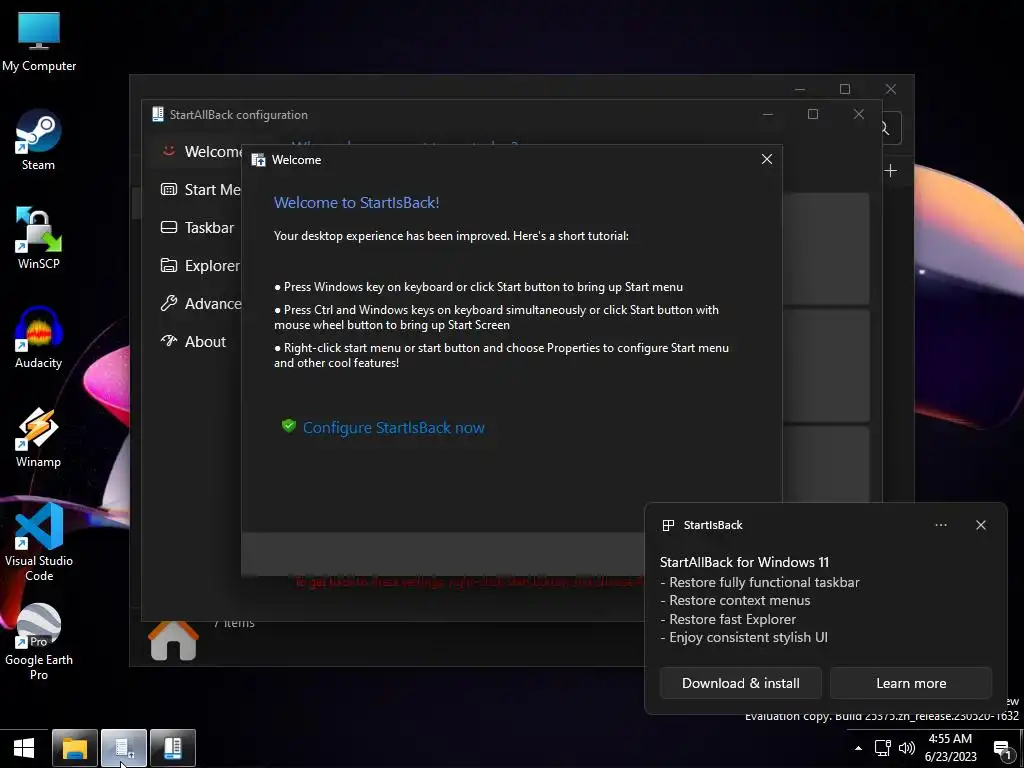
Task: Open the WinSCP desktop shortcut
Action: (39, 239)
